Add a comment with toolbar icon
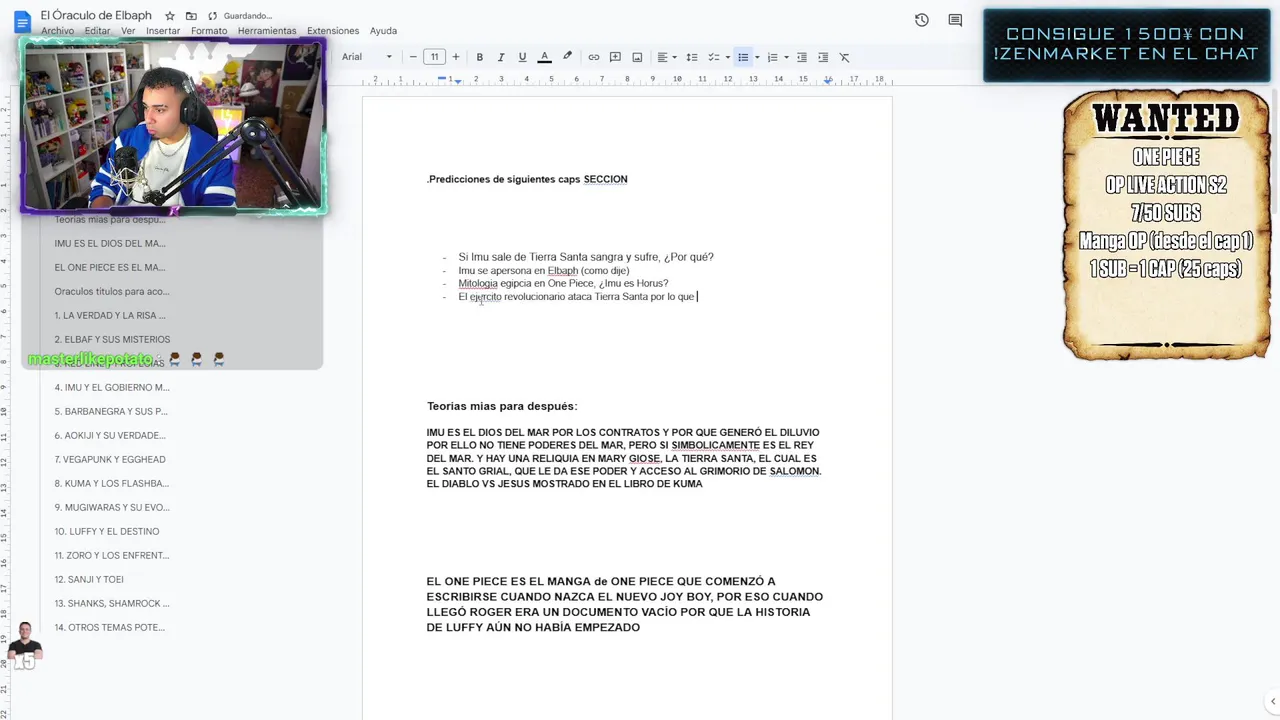This screenshot has width=1280, height=720. coord(615,57)
